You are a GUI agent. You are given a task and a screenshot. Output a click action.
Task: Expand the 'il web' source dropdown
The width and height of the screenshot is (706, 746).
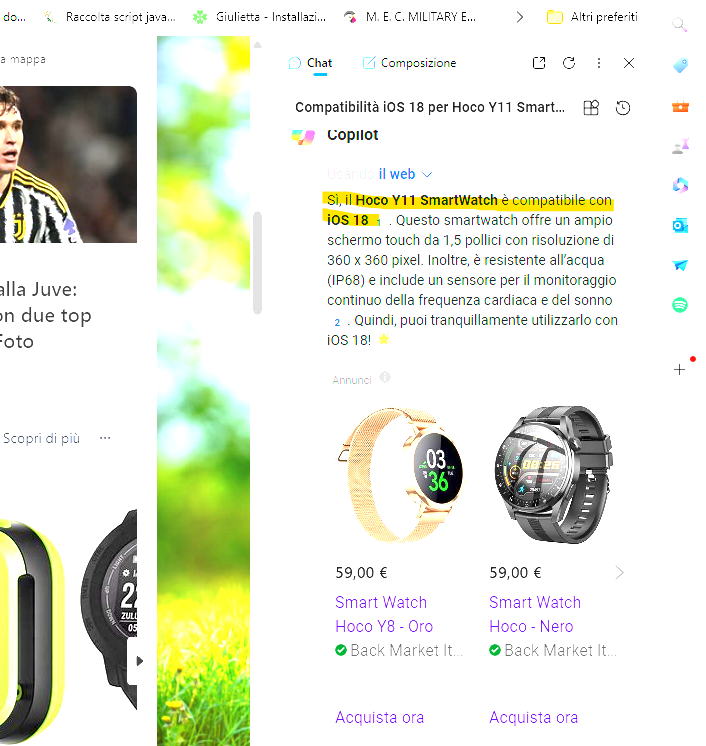tap(405, 174)
